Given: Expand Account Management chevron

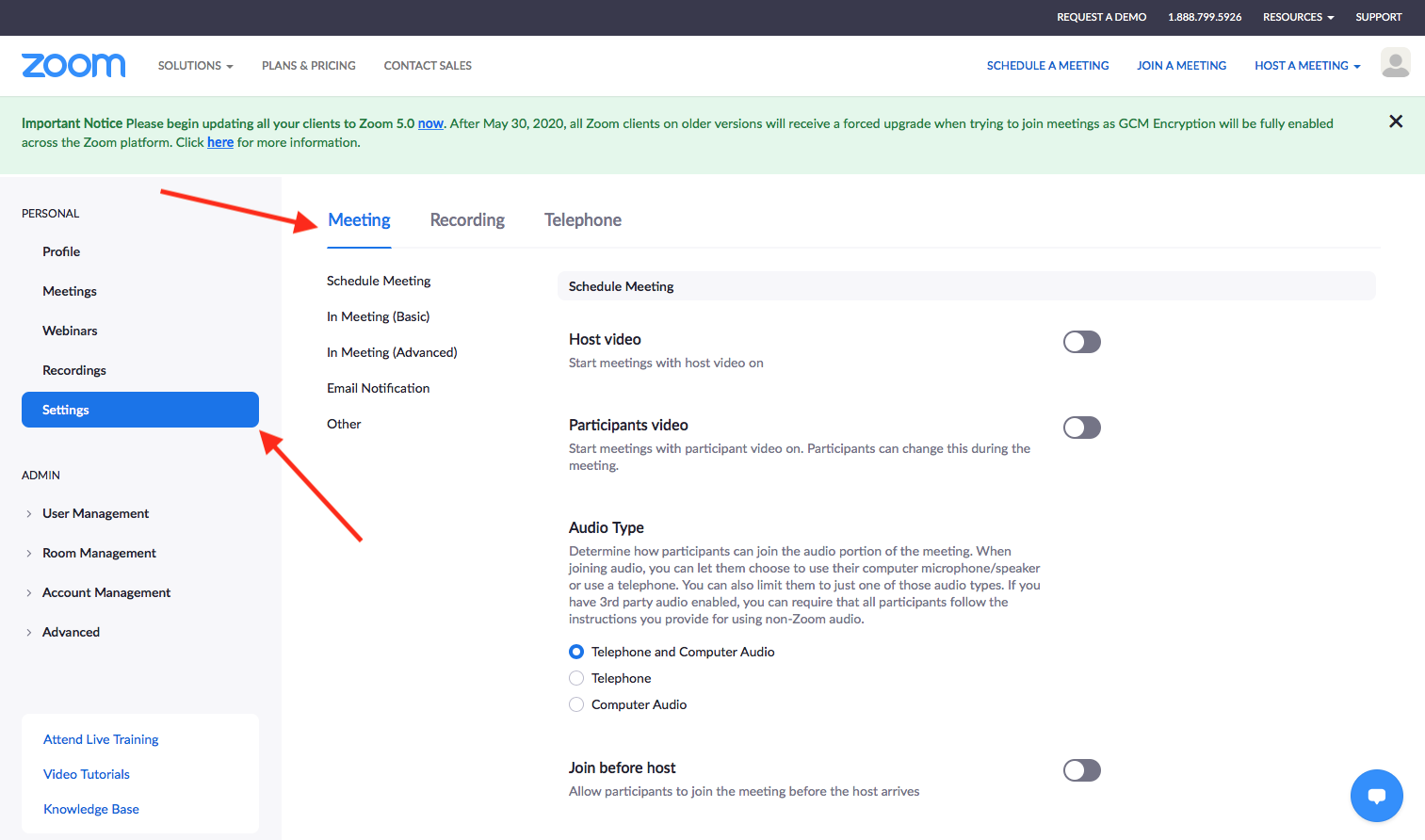Looking at the screenshot, I should tap(29, 592).
